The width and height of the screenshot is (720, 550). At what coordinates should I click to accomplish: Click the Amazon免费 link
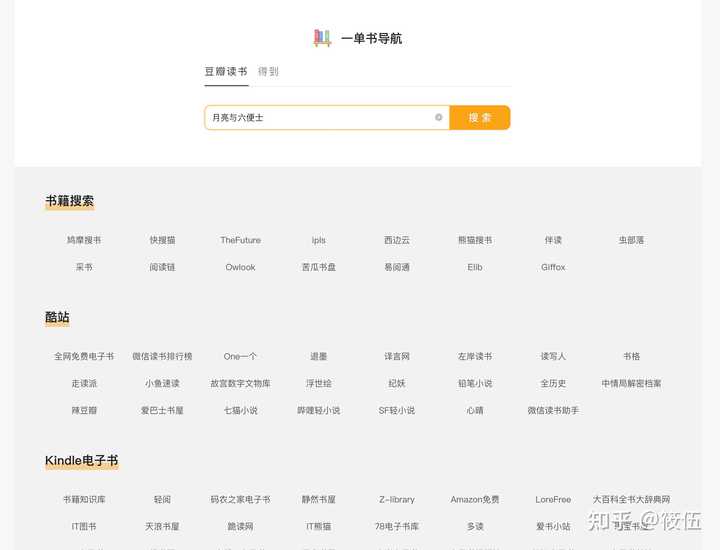tap(475, 499)
